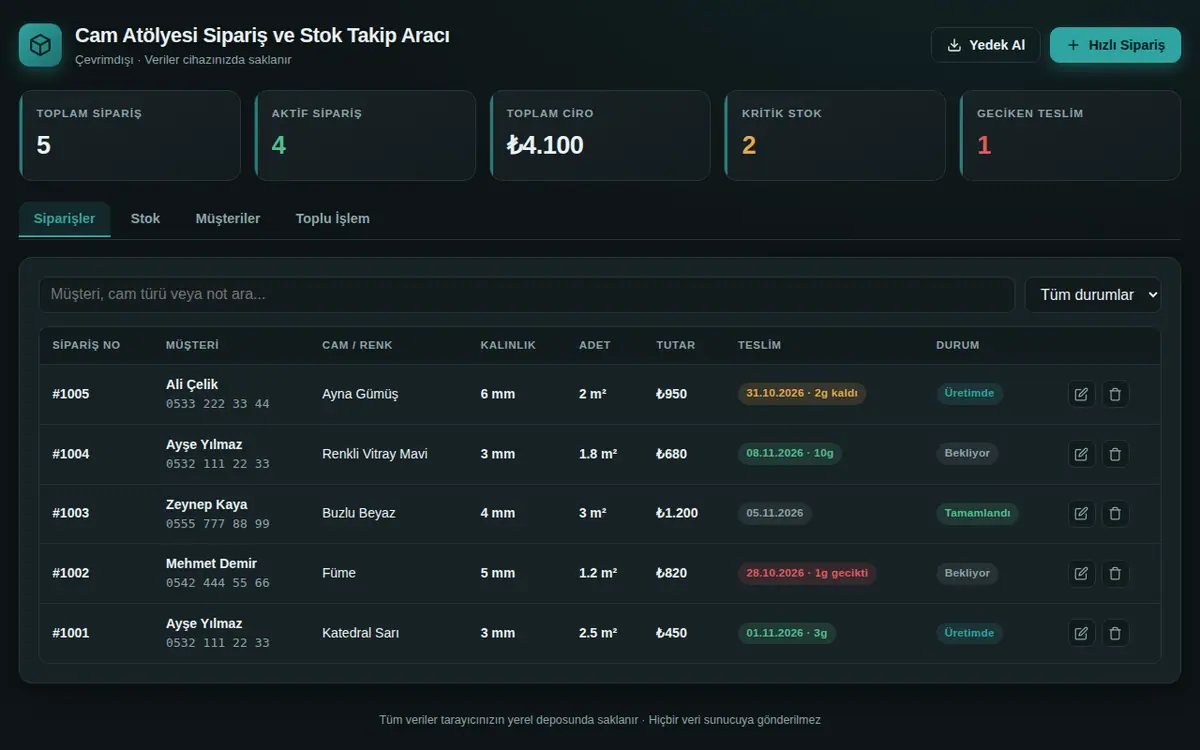Click the delivery badge 01.11.2026 · 3g

click(x=787, y=633)
